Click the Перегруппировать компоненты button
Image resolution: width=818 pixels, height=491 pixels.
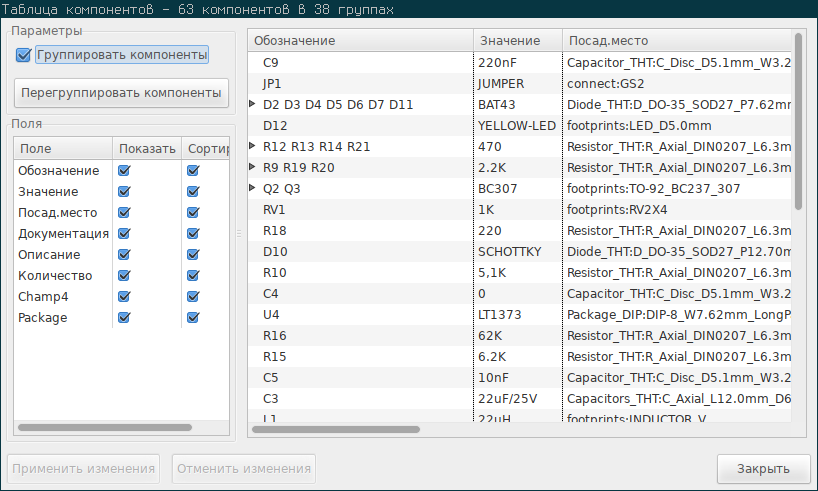click(x=121, y=93)
